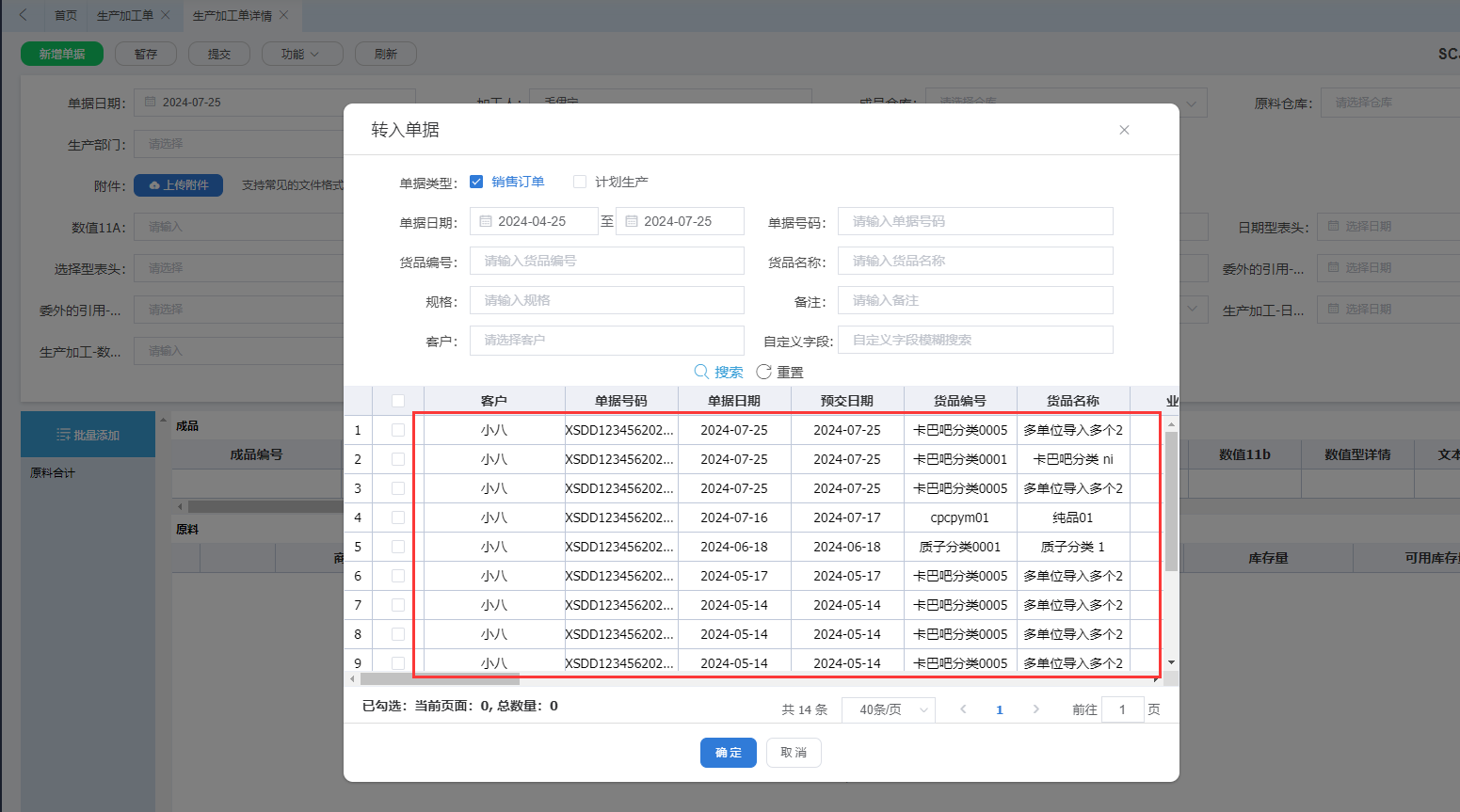This screenshot has width=1460, height=812.
Task: Click the calendar icon of end date 2024-07-25
Action: pos(632,221)
